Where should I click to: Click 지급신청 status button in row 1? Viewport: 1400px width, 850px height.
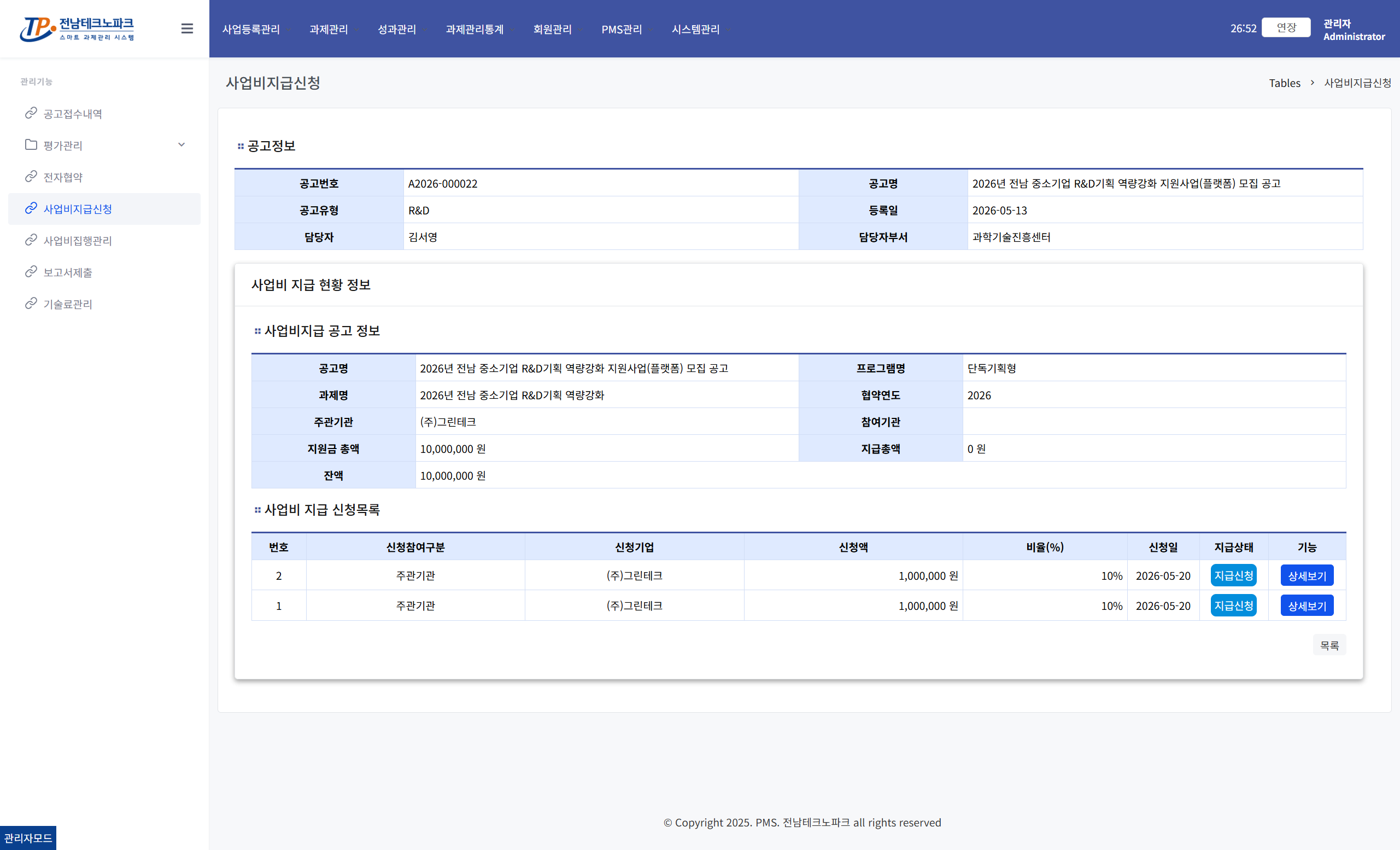pyautogui.click(x=1233, y=606)
